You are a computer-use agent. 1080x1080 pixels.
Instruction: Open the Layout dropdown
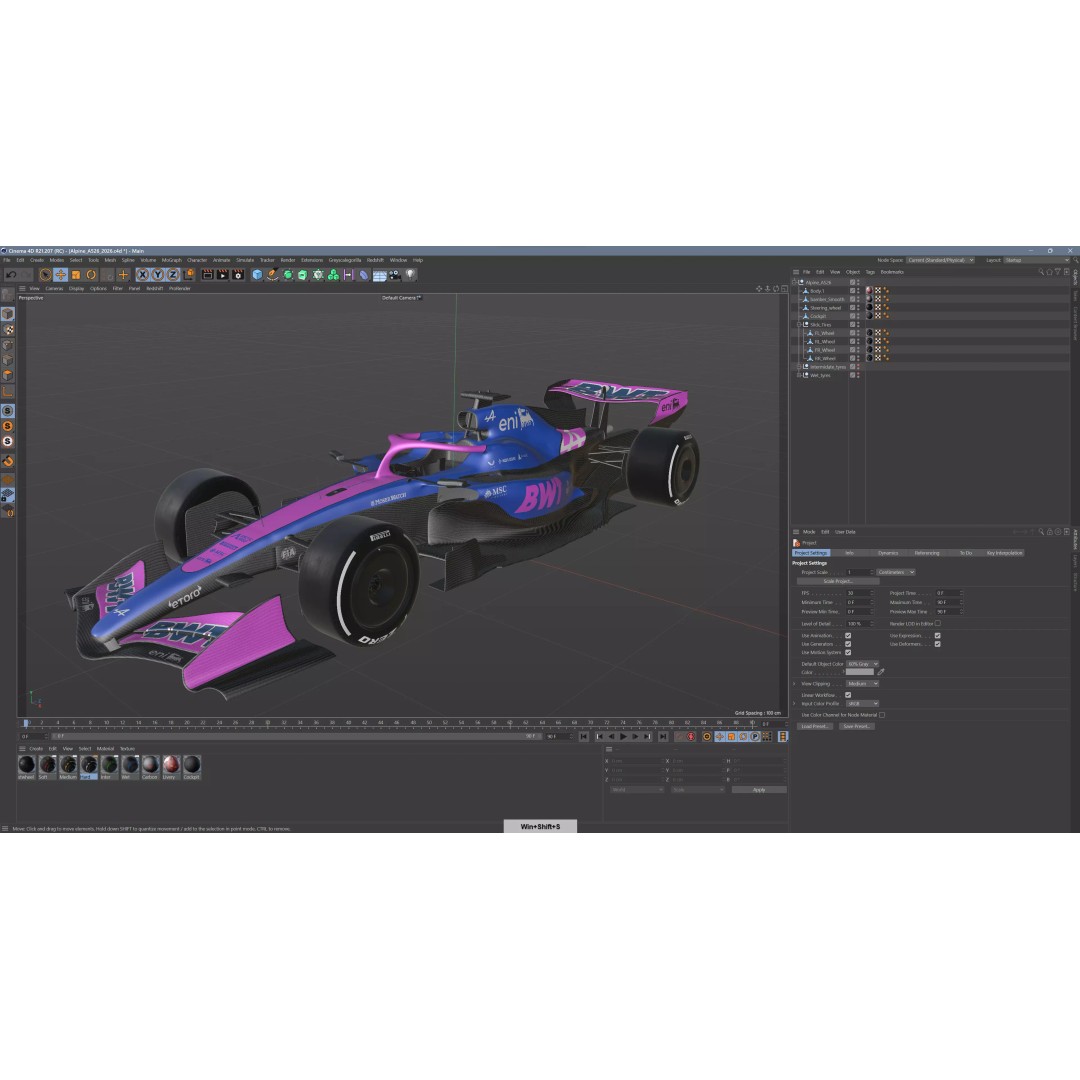coord(1036,260)
